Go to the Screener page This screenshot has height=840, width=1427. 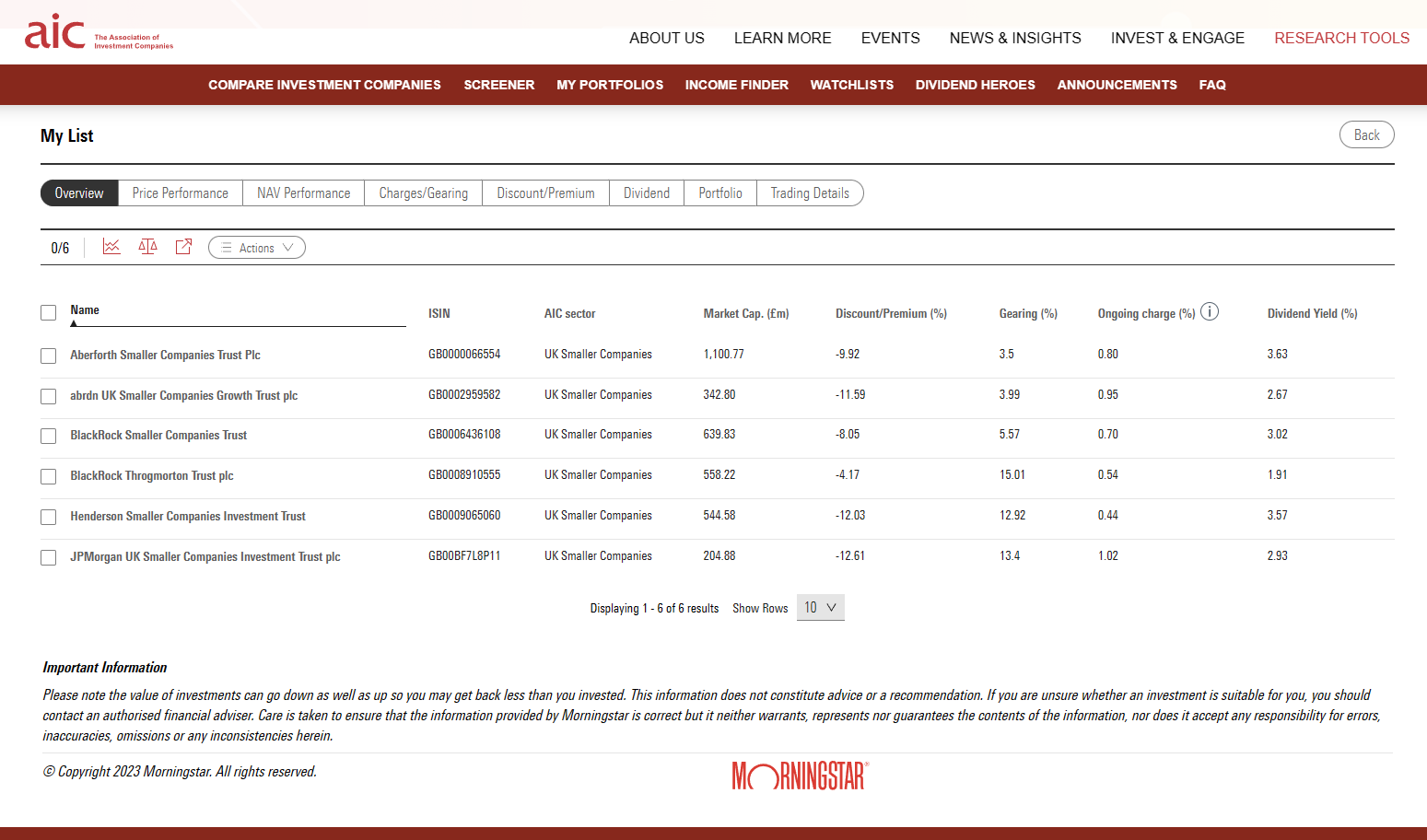499,85
